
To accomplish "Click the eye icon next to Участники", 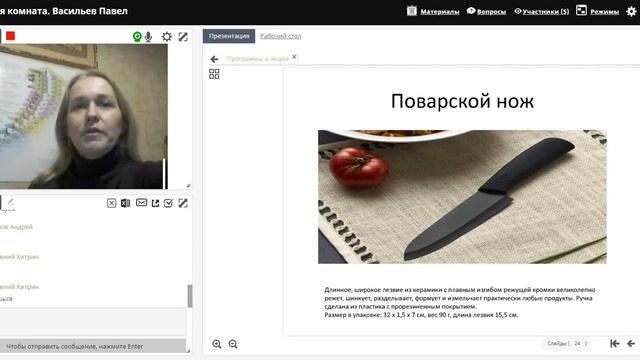I will click(x=518, y=11).
